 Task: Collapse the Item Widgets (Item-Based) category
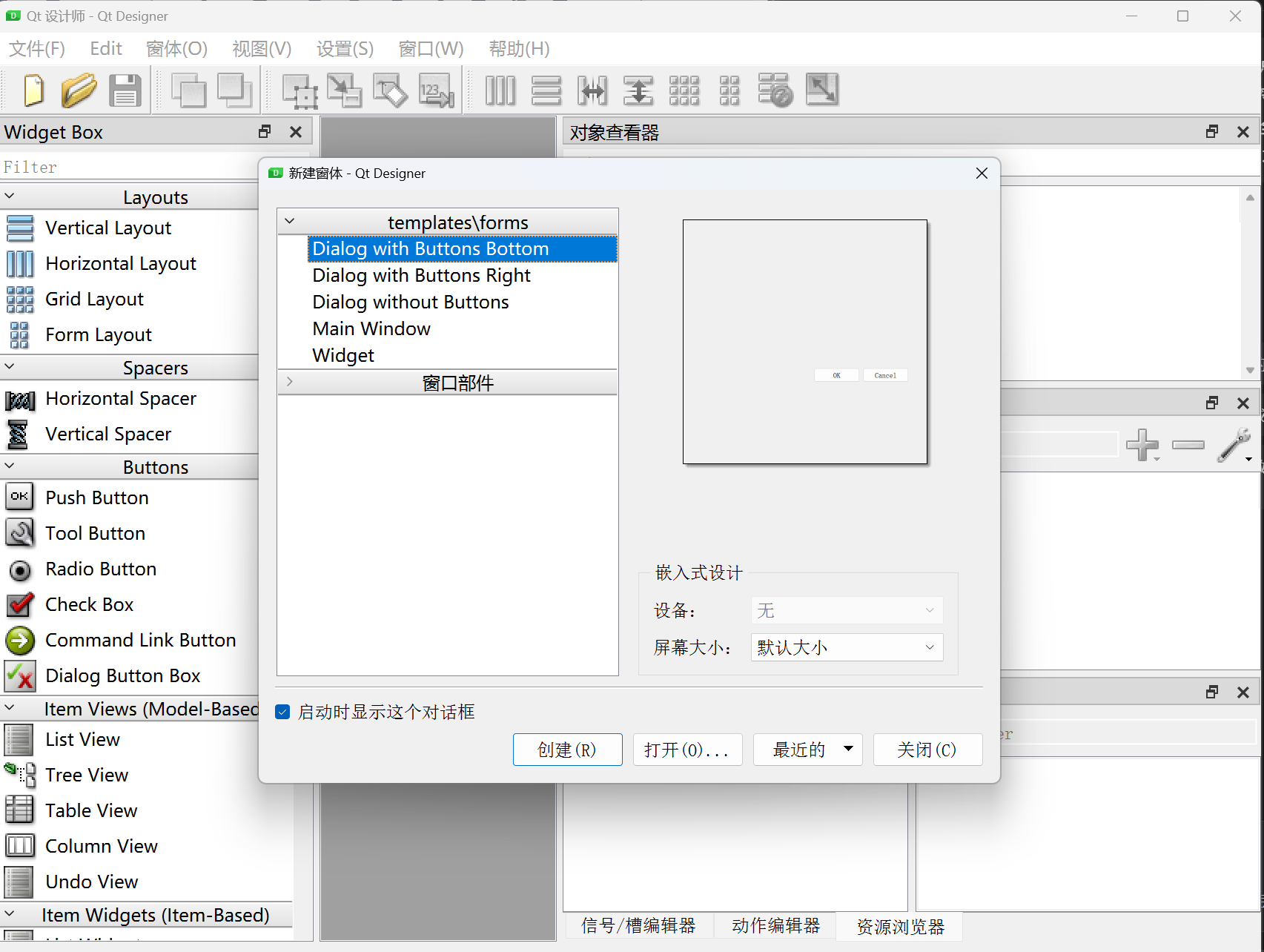tap(10, 914)
